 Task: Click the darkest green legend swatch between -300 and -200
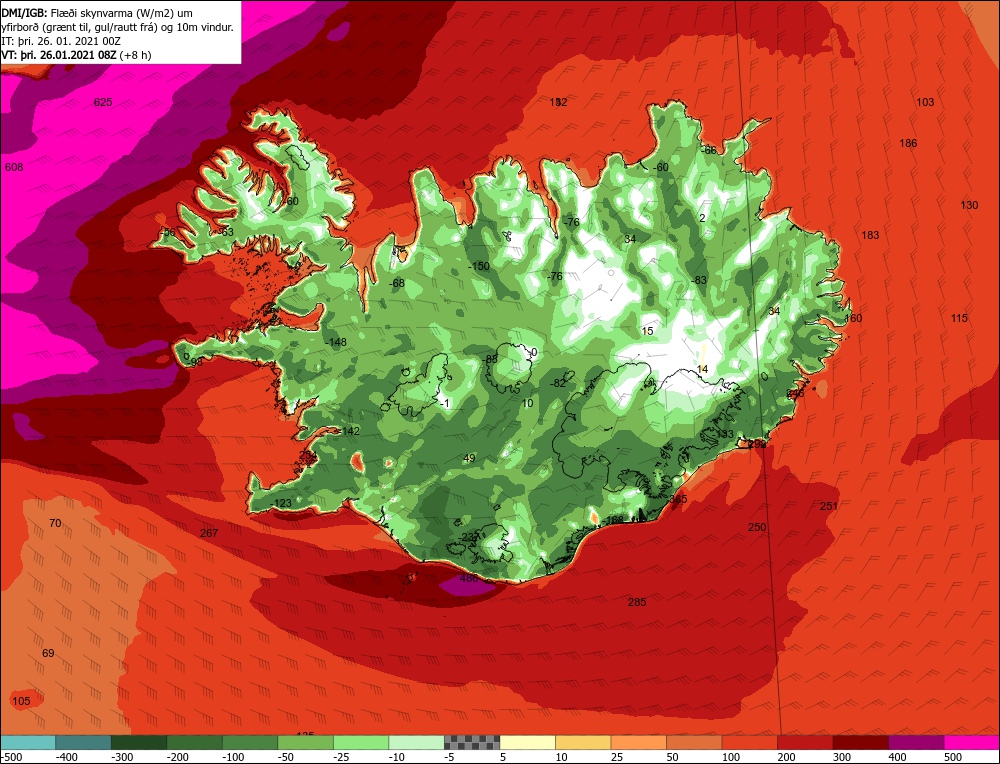point(139,742)
